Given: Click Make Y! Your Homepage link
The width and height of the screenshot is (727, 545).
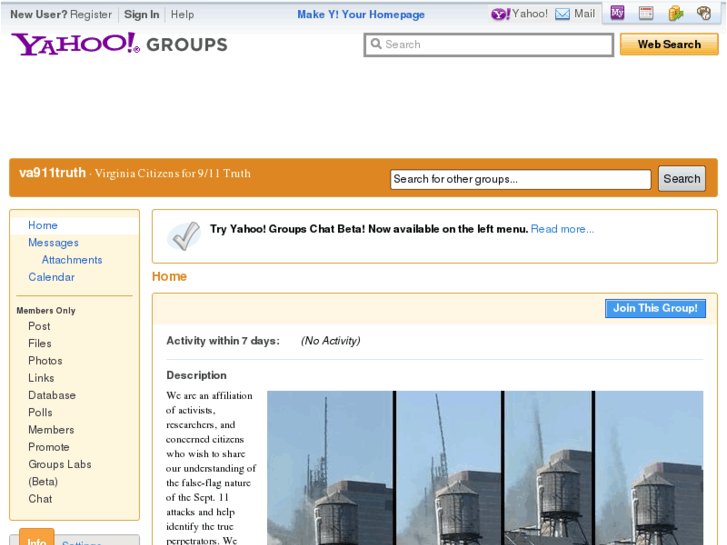Looking at the screenshot, I should click(x=361, y=14).
